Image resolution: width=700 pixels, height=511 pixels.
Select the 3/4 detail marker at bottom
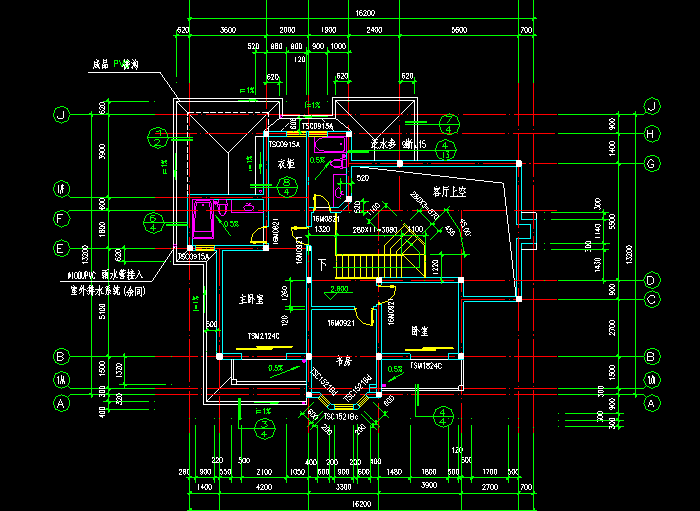(264, 428)
